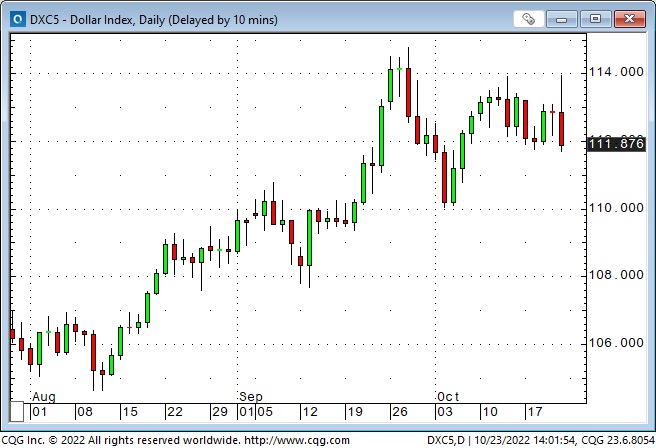656x448 pixels.
Task: Select the 111.876 current price label
Action: (x=616, y=144)
